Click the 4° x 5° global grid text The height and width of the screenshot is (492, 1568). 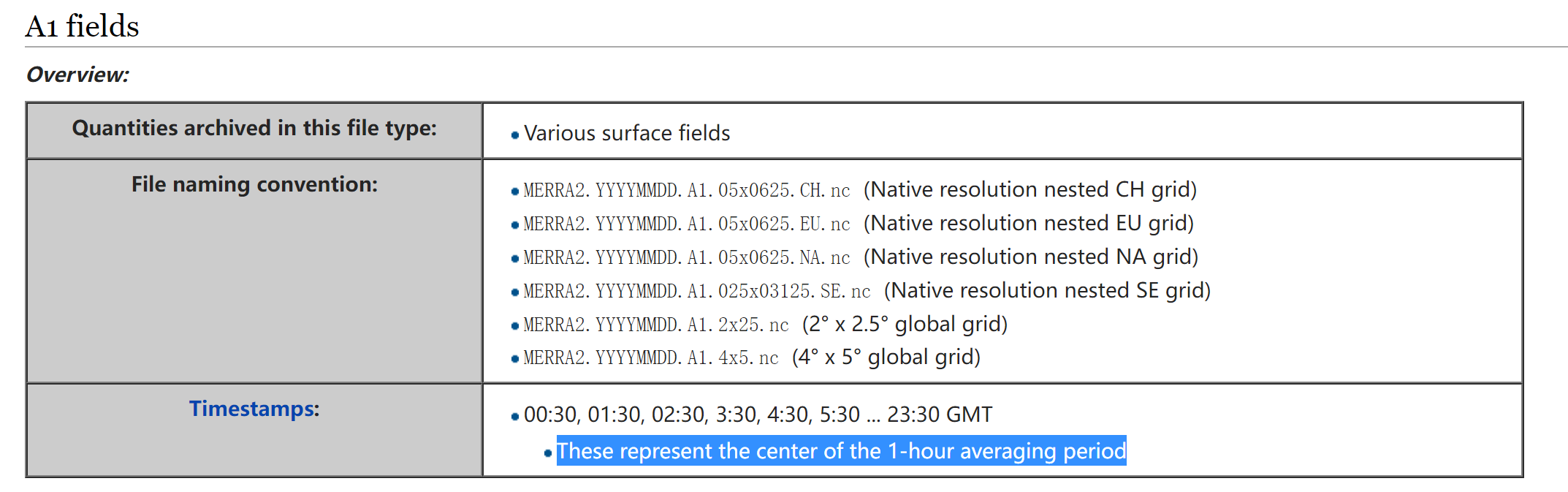pos(886,357)
